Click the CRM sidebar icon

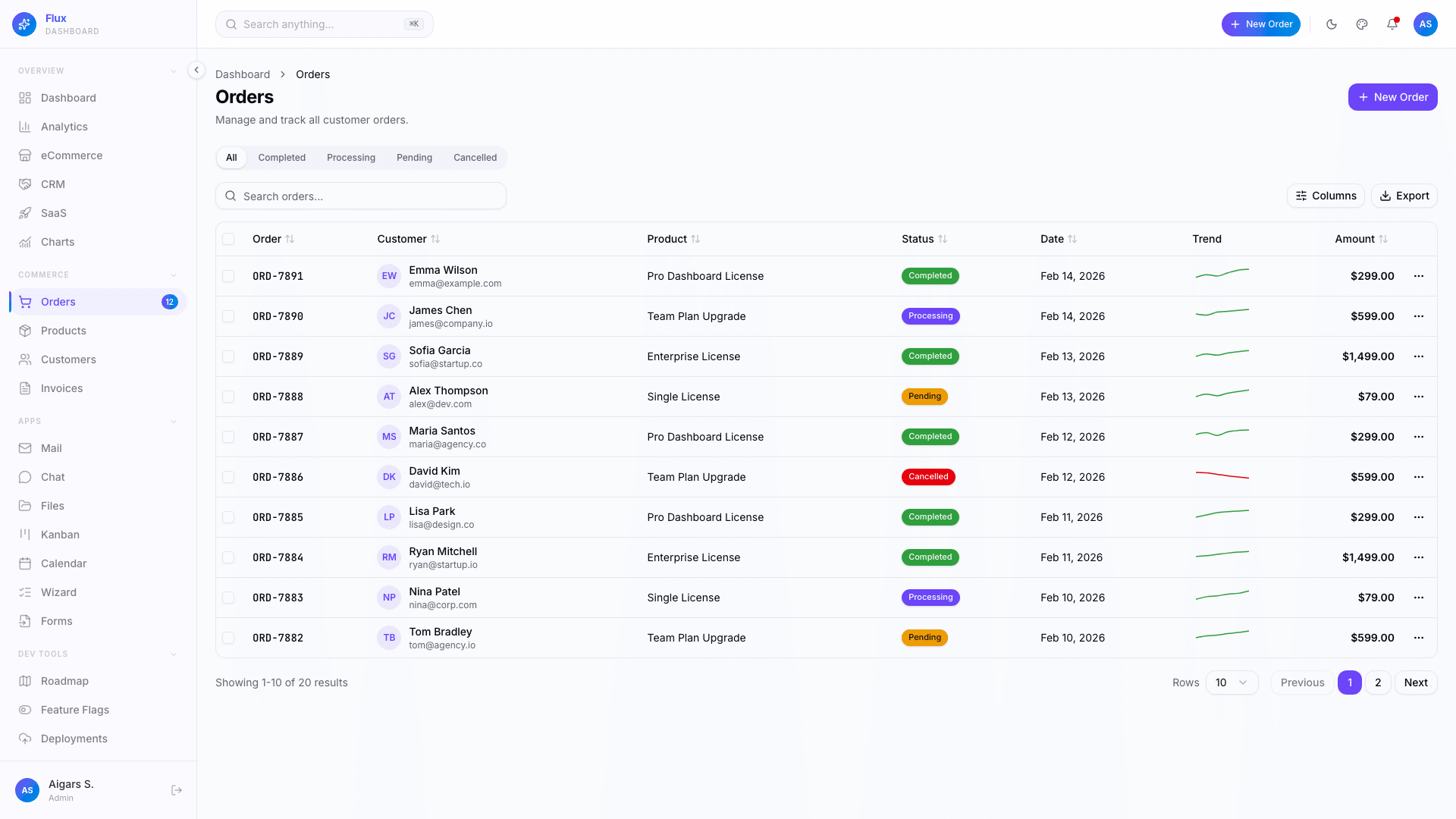(x=24, y=184)
